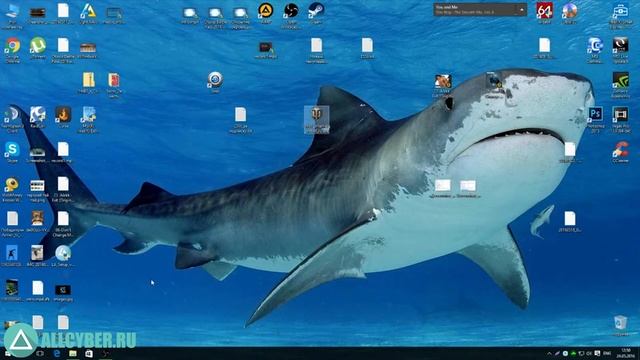Show hidden system tray icons chevron
Image resolution: width=640 pixels, height=360 pixels.
[549, 353]
